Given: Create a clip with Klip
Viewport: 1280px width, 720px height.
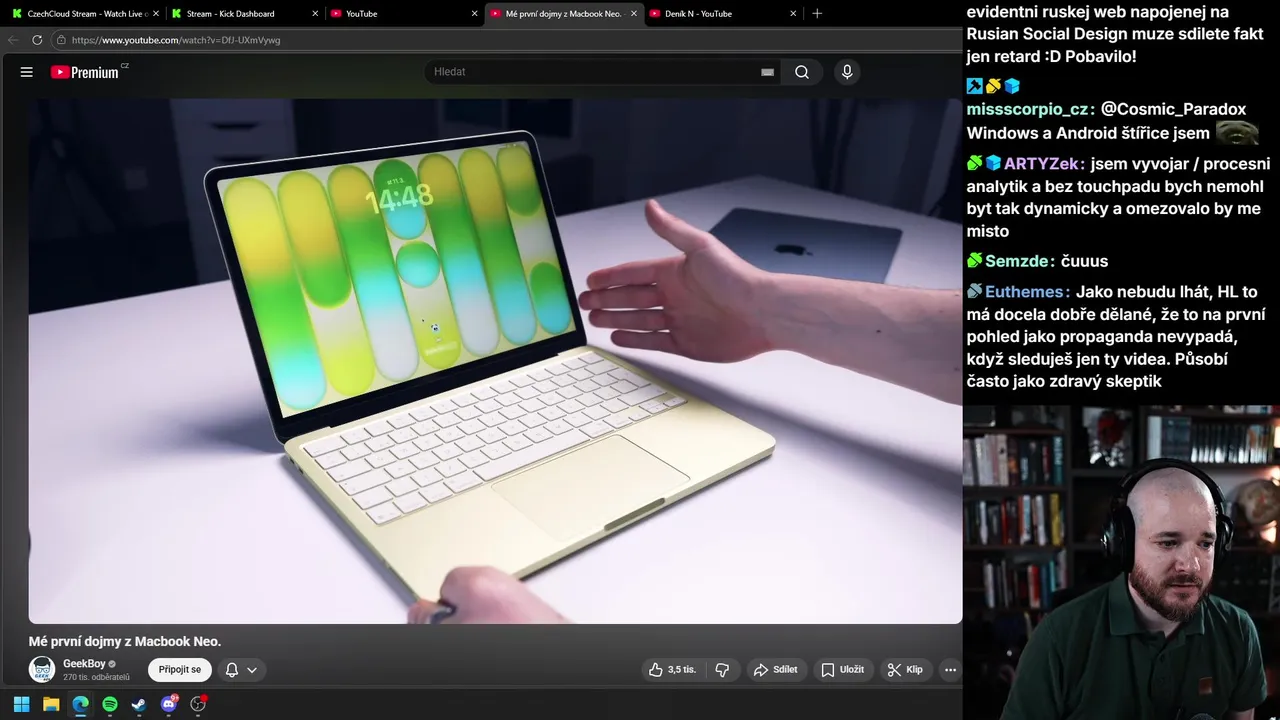Looking at the screenshot, I should (906, 670).
